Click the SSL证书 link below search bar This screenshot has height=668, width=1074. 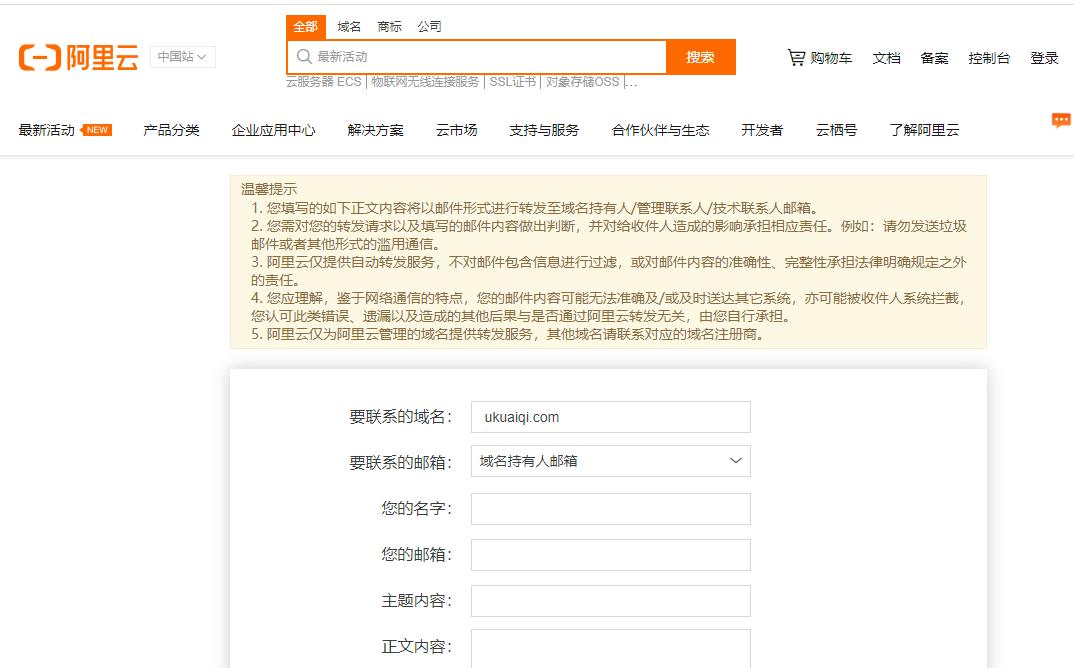click(514, 81)
